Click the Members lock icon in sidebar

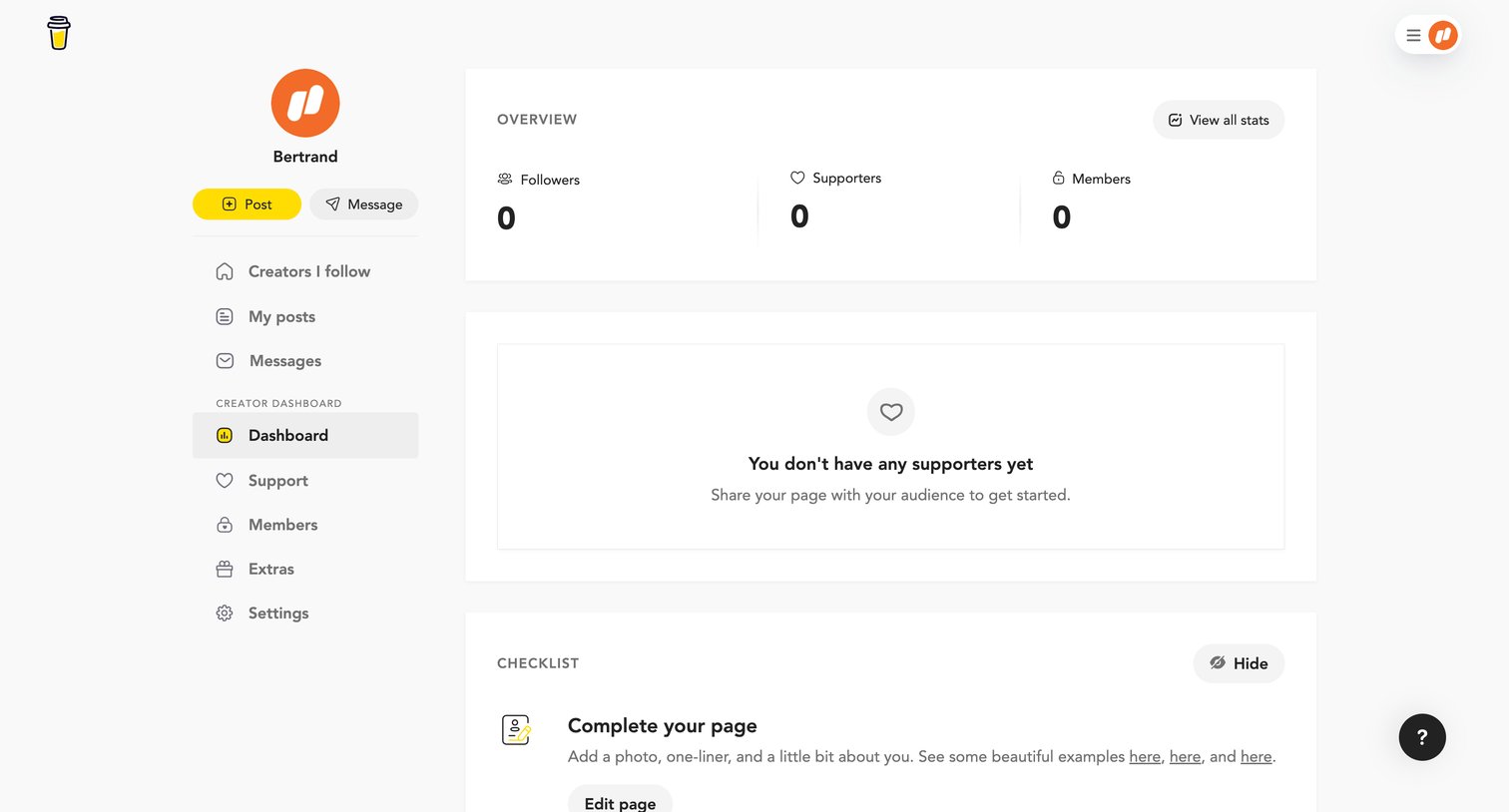click(x=225, y=525)
